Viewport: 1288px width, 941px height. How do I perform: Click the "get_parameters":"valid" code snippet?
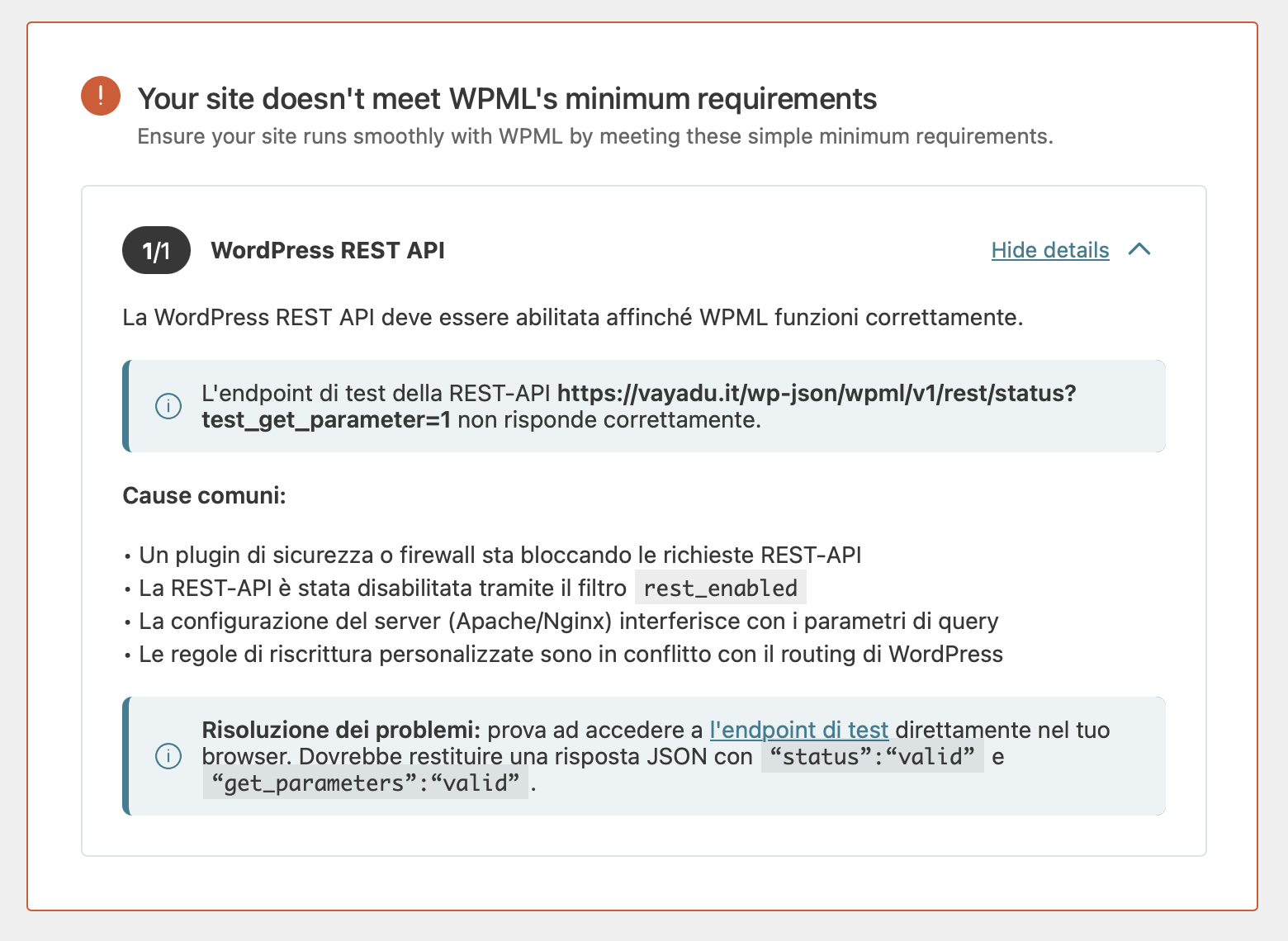click(x=366, y=783)
